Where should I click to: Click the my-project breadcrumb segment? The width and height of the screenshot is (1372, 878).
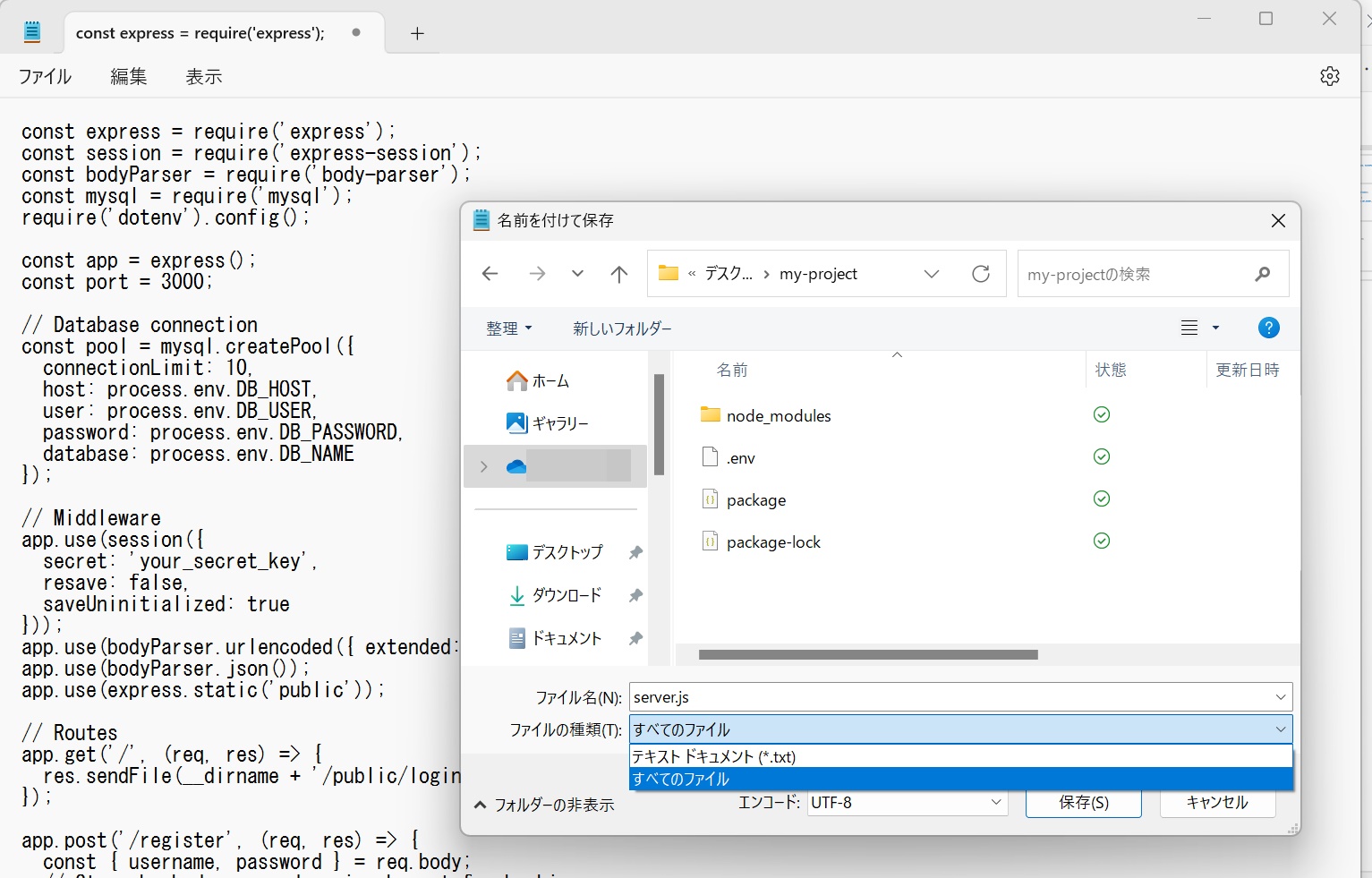tap(818, 274)
